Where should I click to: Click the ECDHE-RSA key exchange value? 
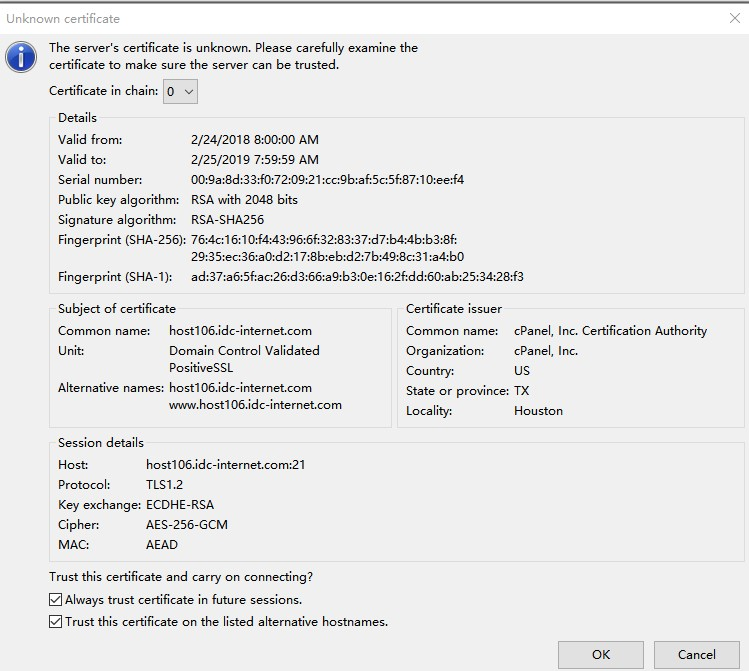[x=180, y=505]
